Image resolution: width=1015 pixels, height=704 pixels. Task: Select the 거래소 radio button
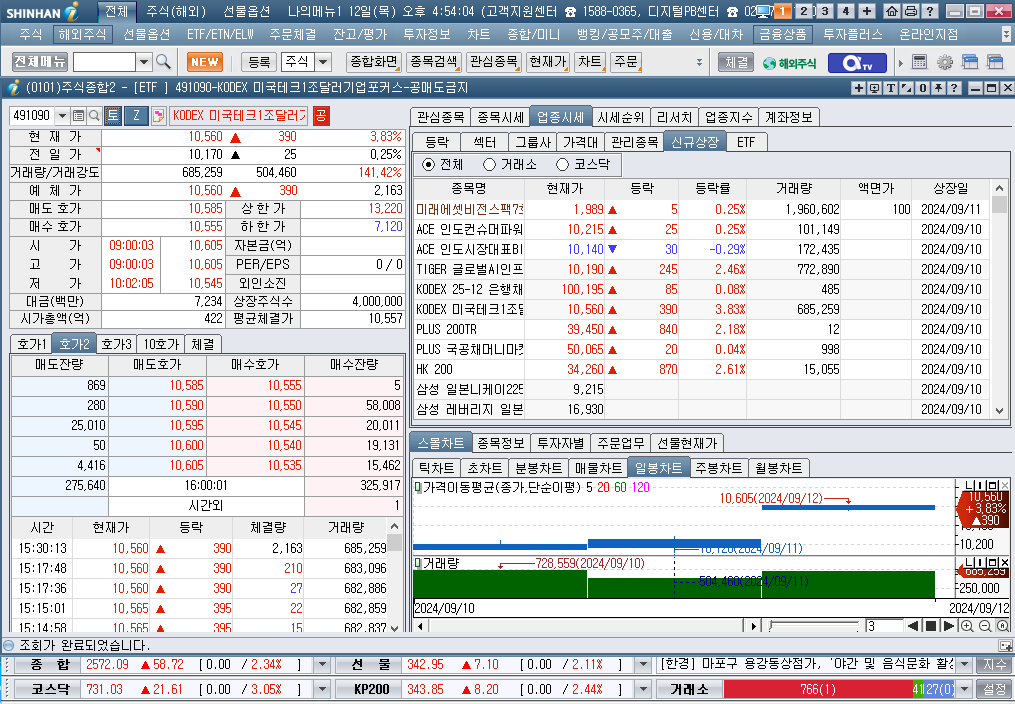[489, 164]
